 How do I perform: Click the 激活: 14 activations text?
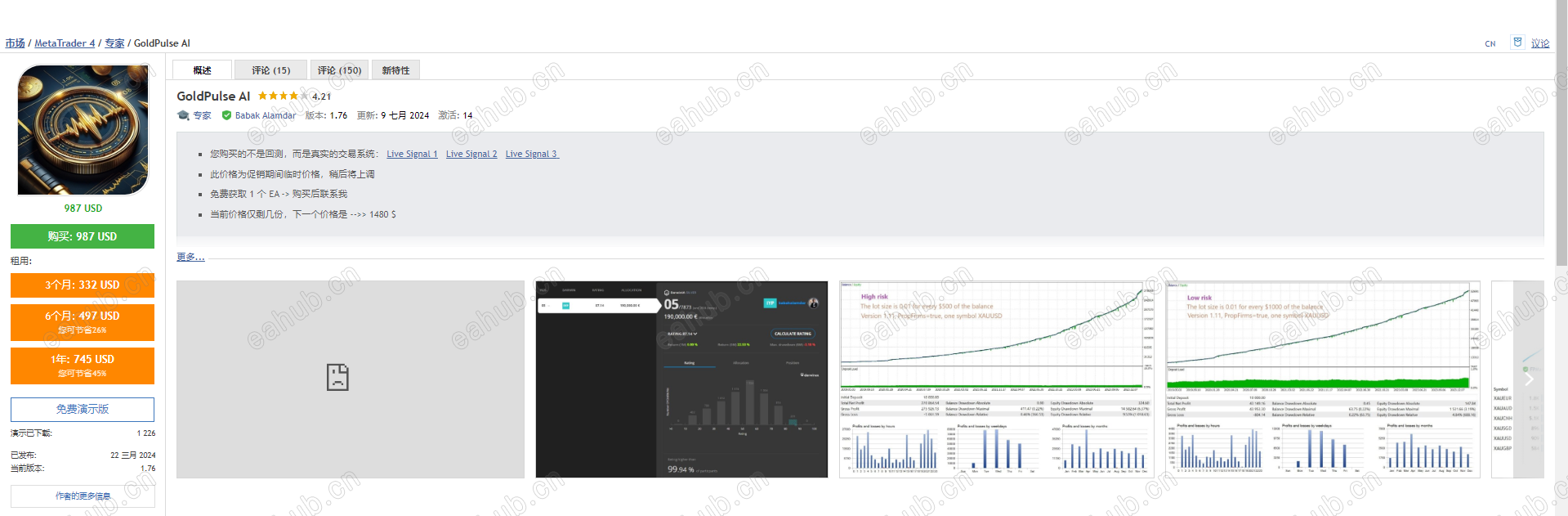pyautogui.click(x=455, y=115)
